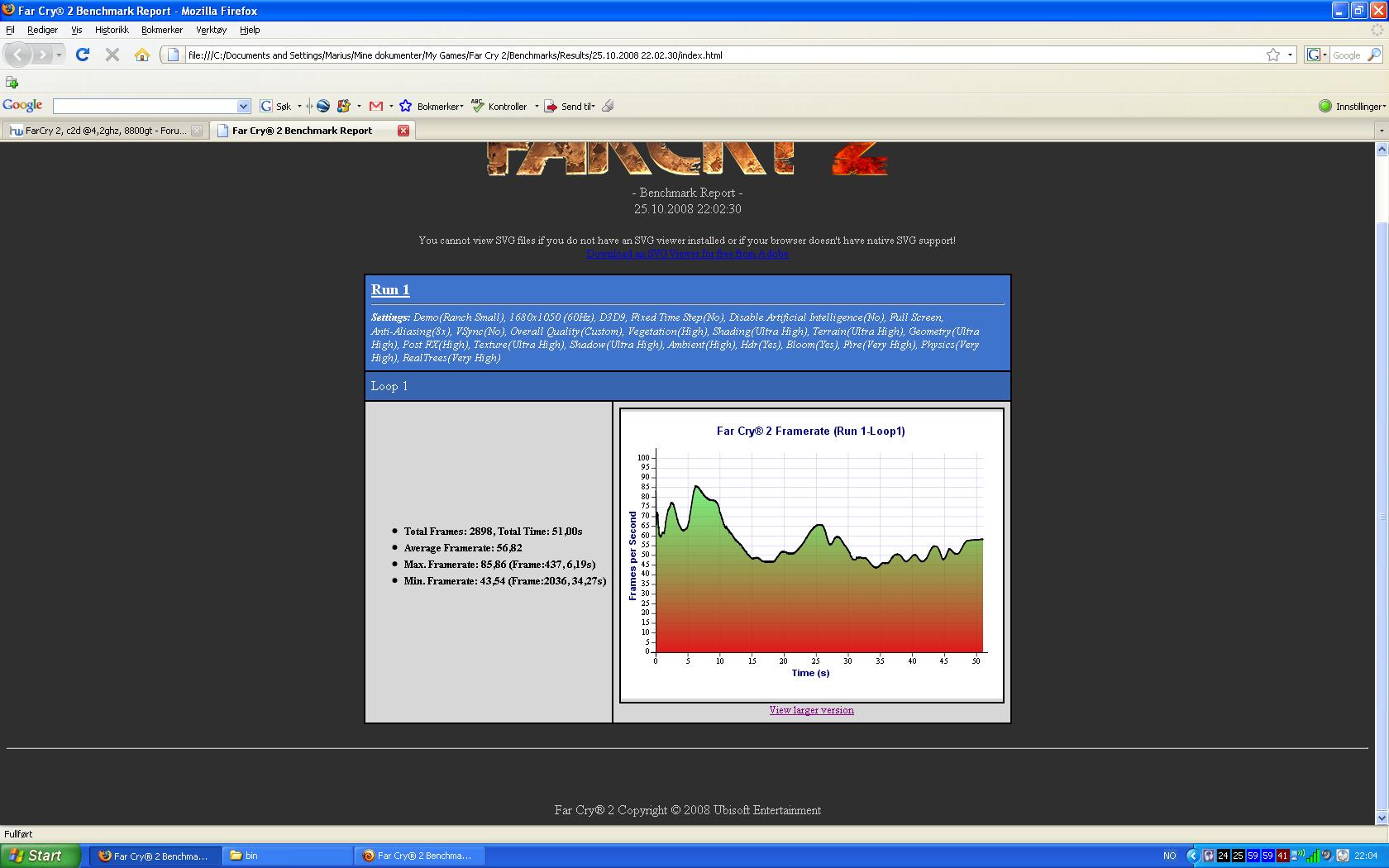Viewport: 1389px width, 868px height.
Task: Click the page scrollbar down arrow
Action: point(1382,818)
